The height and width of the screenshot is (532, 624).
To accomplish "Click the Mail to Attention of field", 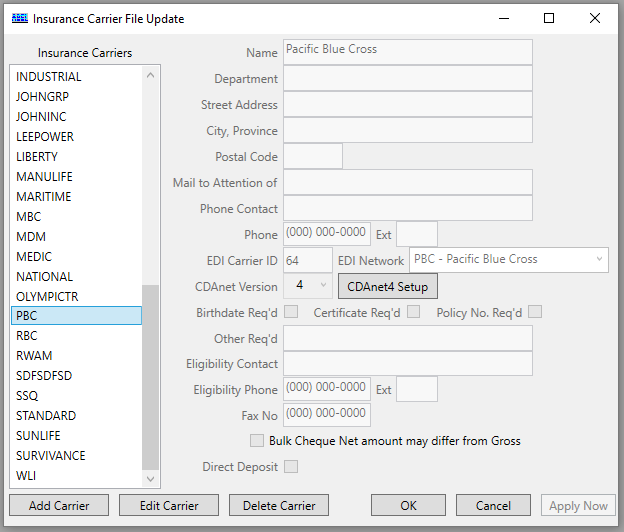I will [x=408, y=182].
